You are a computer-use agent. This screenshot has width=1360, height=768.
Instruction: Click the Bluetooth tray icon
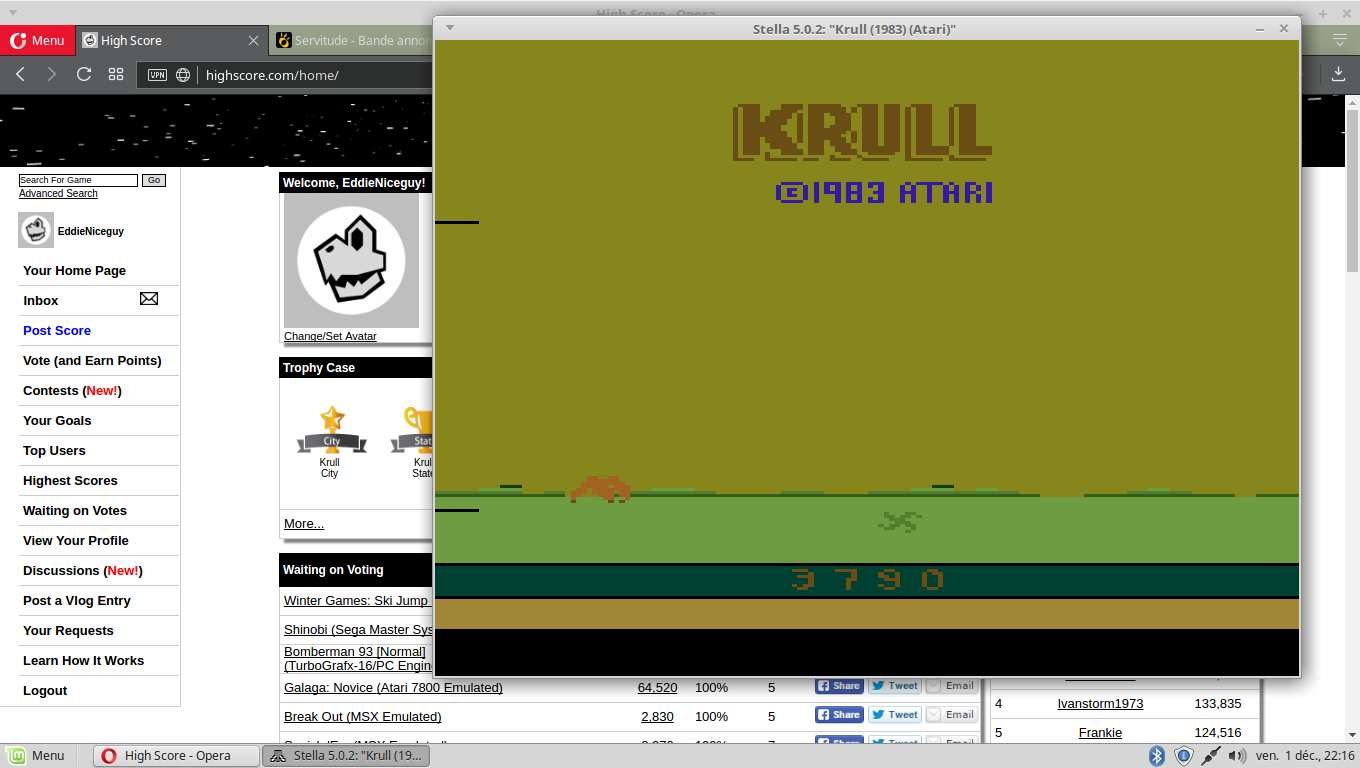coord(1156,756)
